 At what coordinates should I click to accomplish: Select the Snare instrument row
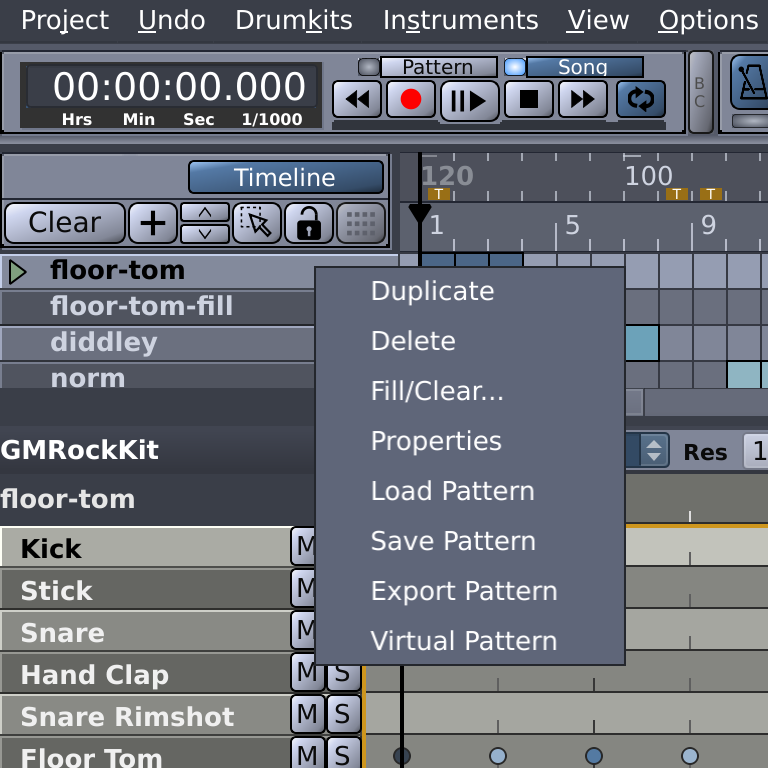click(146, 632)
